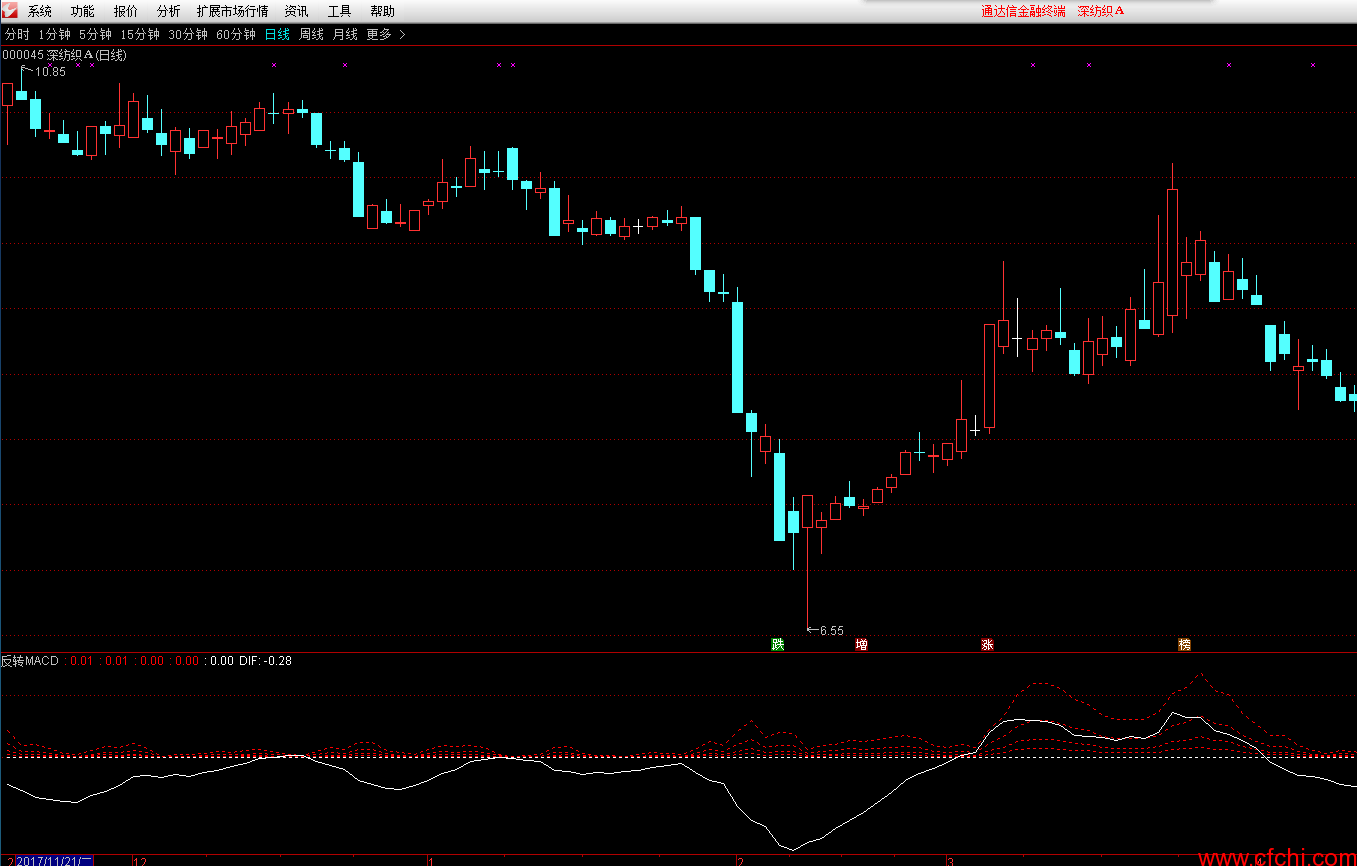Viewport: 1357px width, 866px height.
Task: Click the 涨 event marker icon
Action: coord(988,645)
